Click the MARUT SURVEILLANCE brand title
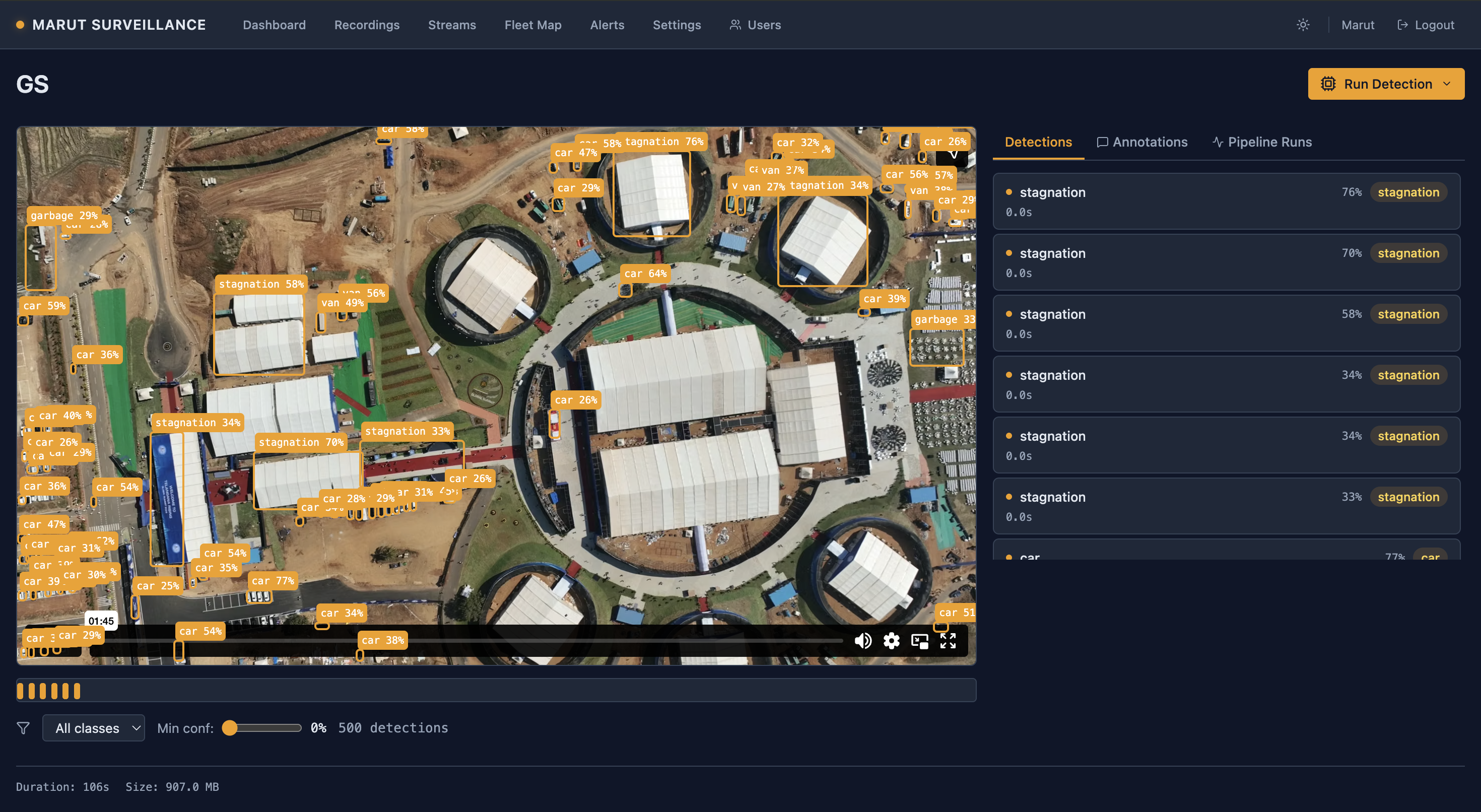The image size is (1481, 812). 119,25
